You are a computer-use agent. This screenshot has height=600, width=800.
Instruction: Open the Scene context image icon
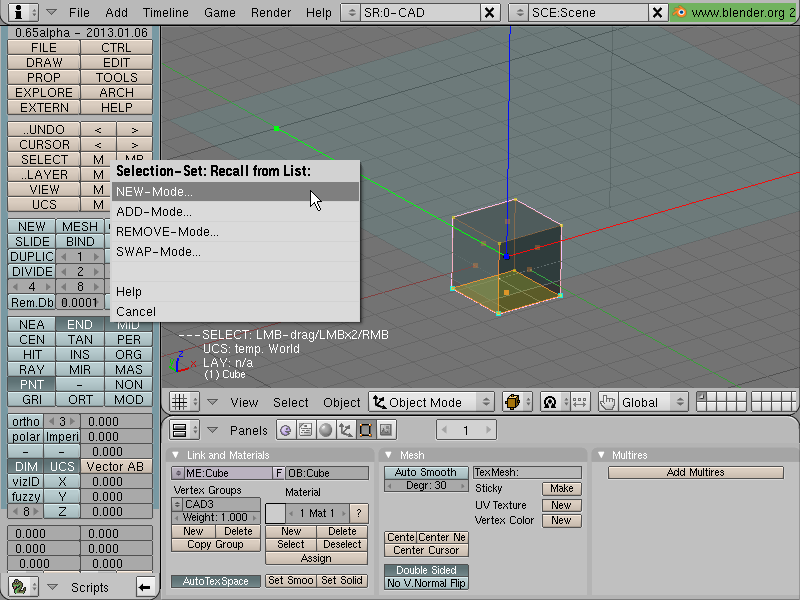[386, 430]
